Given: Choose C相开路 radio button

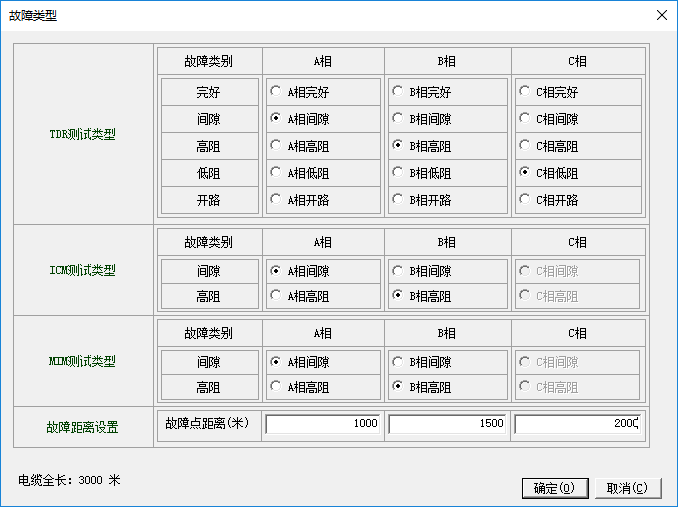Looking at the screenshot, I should tap(525, 200).
